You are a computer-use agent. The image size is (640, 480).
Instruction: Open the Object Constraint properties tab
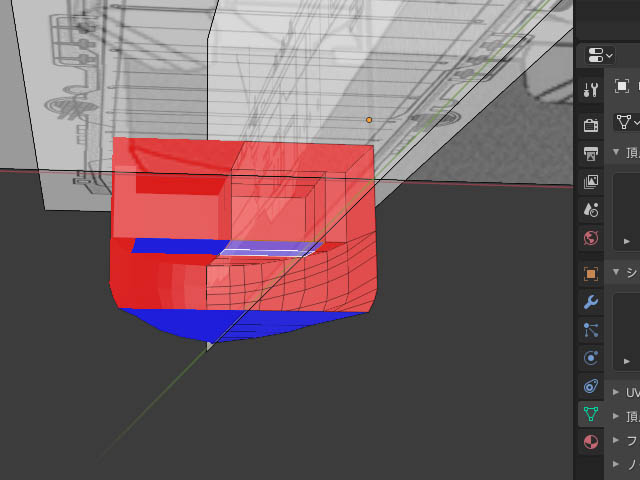coord(591,386)
